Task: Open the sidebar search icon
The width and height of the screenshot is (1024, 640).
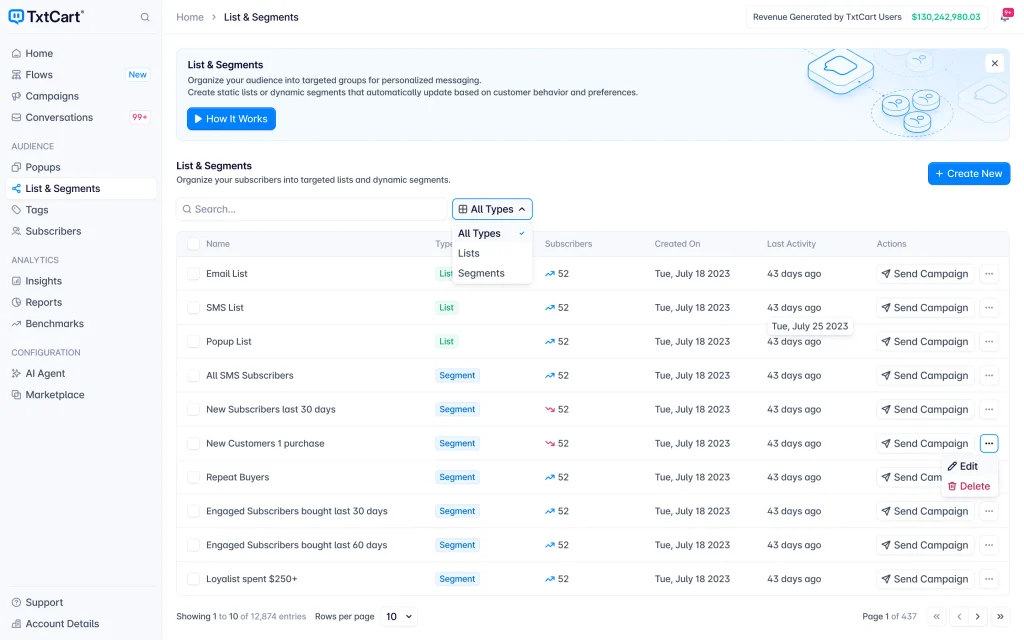Action: pos(145,17)
